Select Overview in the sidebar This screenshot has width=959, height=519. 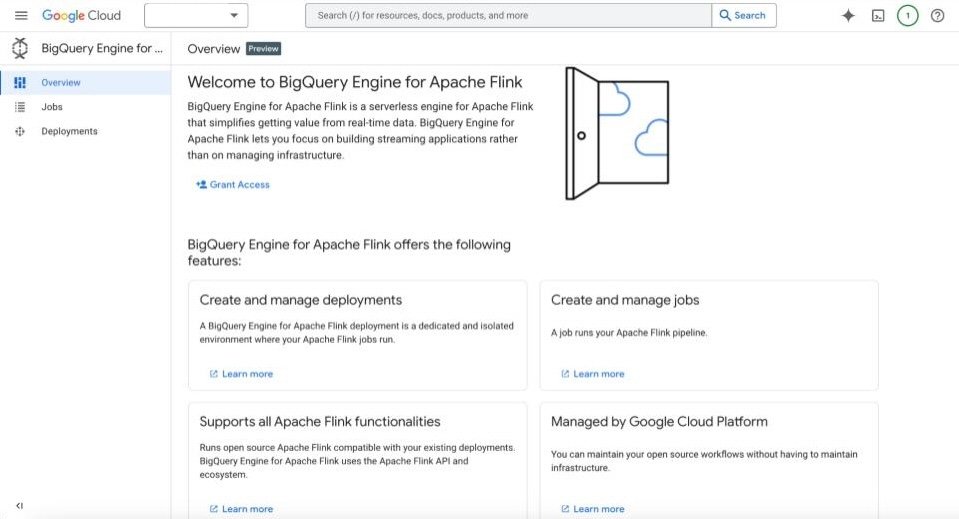click(61, 83)
